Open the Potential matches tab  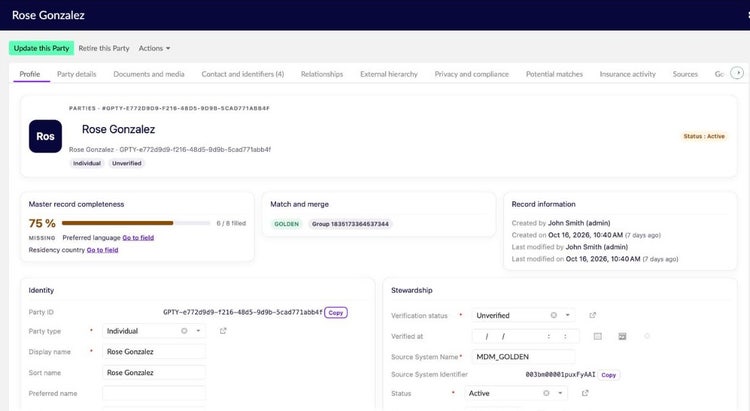coord(554,74)
